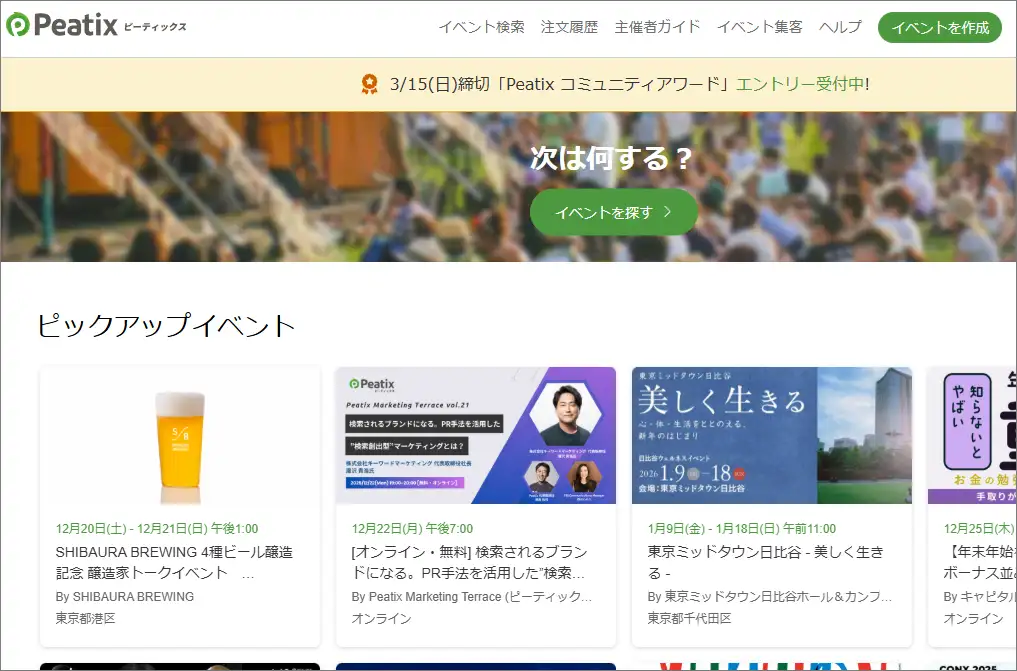Click organizer By SHIBAURA BREWING
Image resolution: width=1017 pixels, height=671 pixels.
click(125, 596)
